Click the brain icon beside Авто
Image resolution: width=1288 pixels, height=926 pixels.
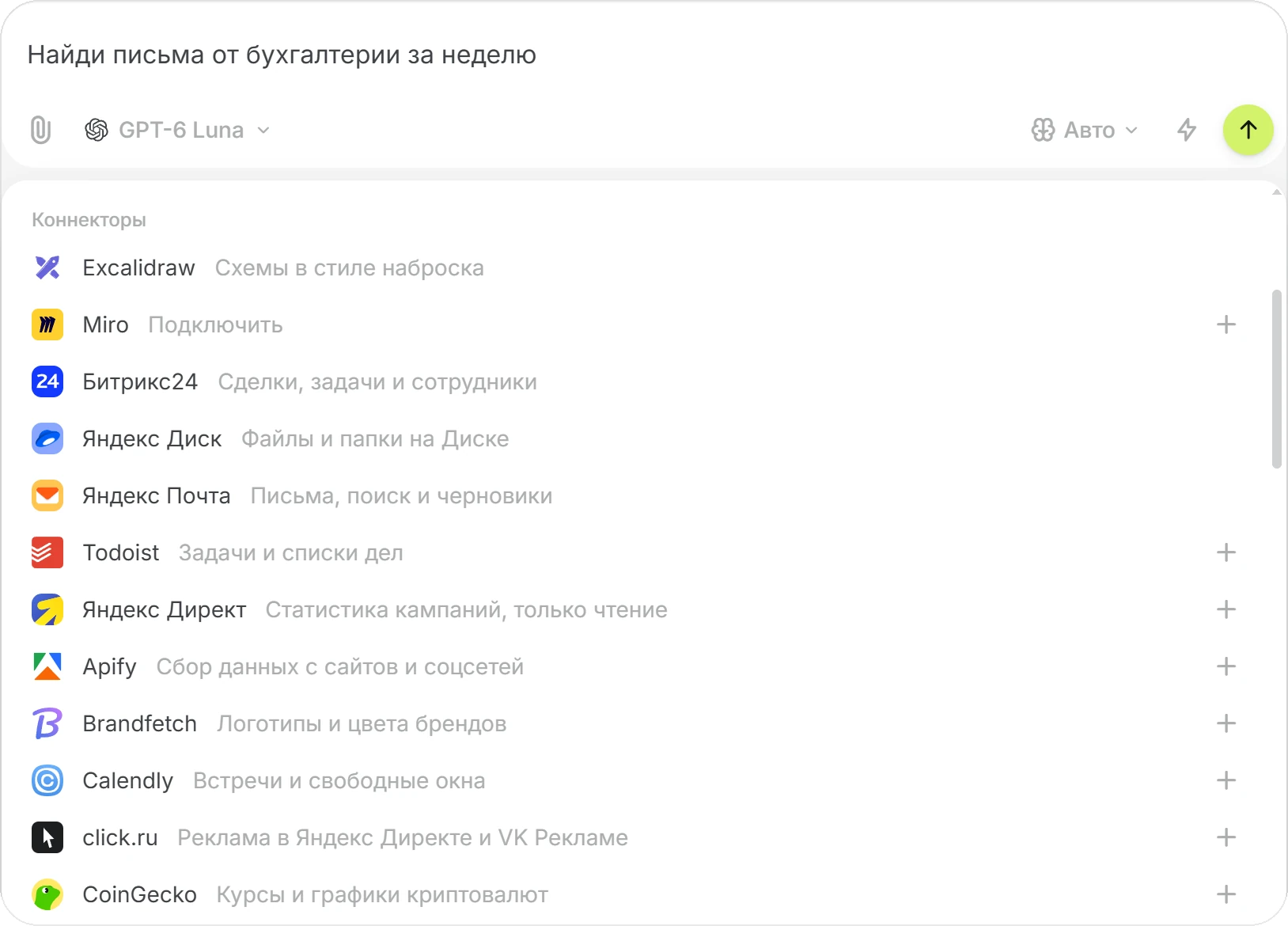point(1043,130)
